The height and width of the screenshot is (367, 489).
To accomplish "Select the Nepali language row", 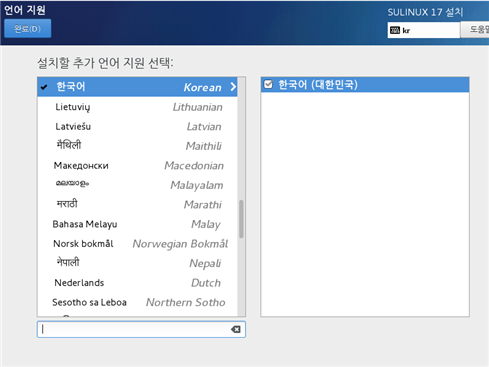I will coord(137,263).
